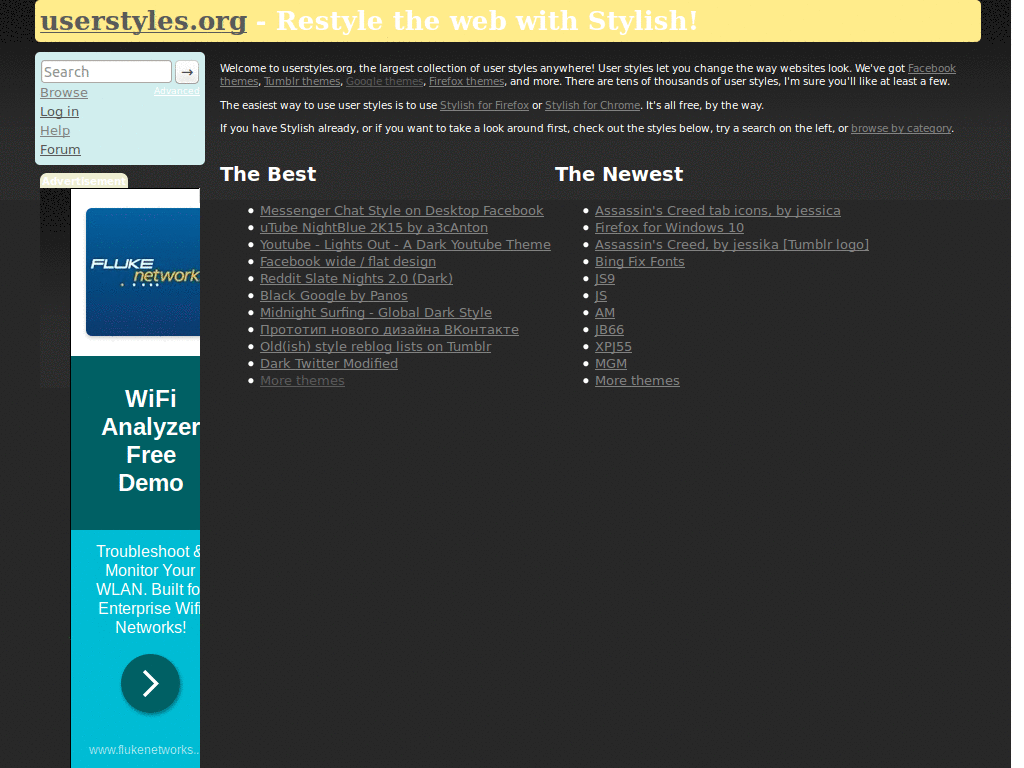Open Midnight Surfing - Global Dark Style

376,313
